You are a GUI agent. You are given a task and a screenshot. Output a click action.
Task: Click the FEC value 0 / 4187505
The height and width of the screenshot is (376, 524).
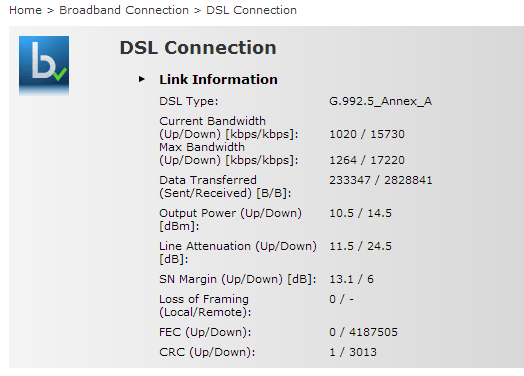tap(363, 332)
